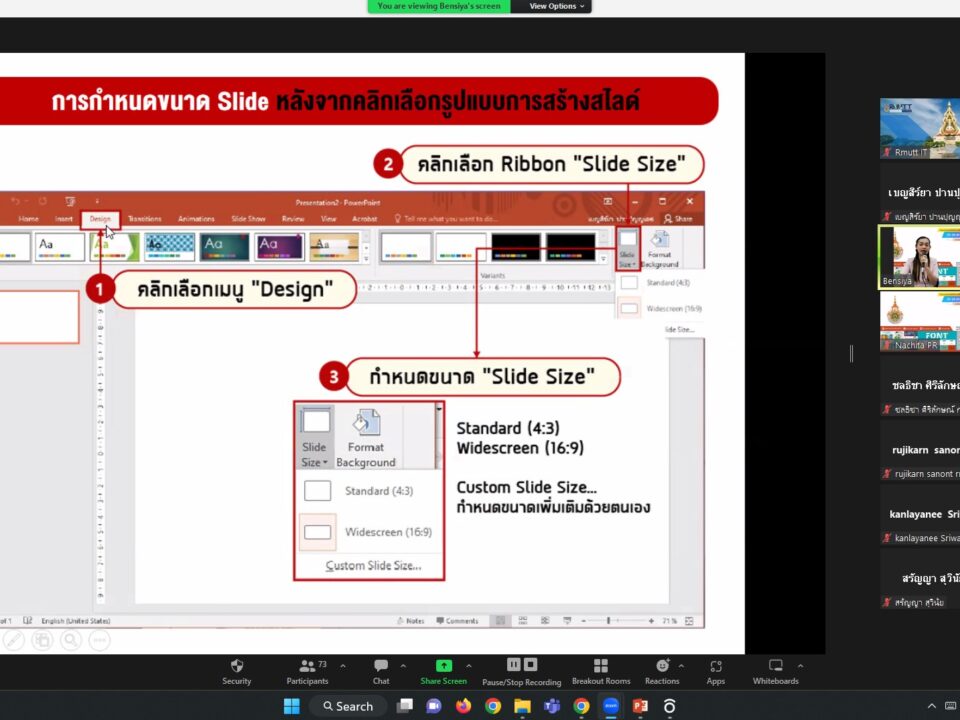Click the taskbar Search box
The image size is (960, 720).
pos(349,706)
